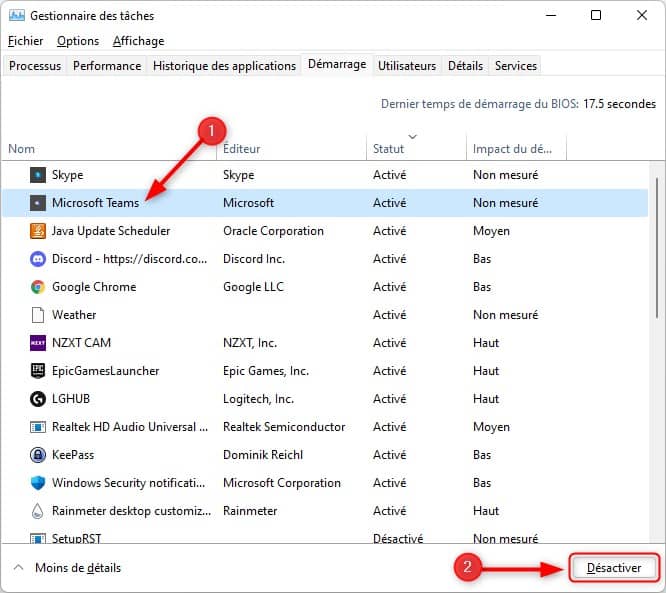Select the Skype name cell
Image resolution: width=666 pixels, height=593 pixels.
(68, 175)
